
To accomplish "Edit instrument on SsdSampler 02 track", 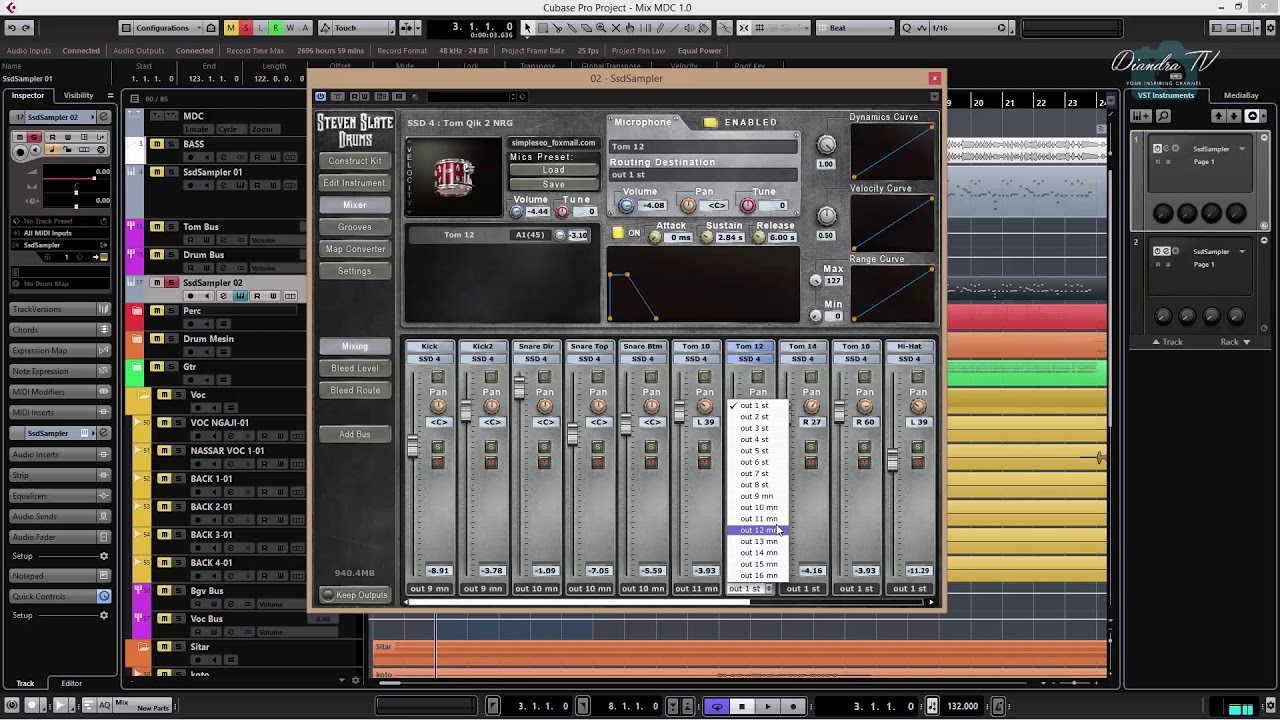I will point(240,297).
